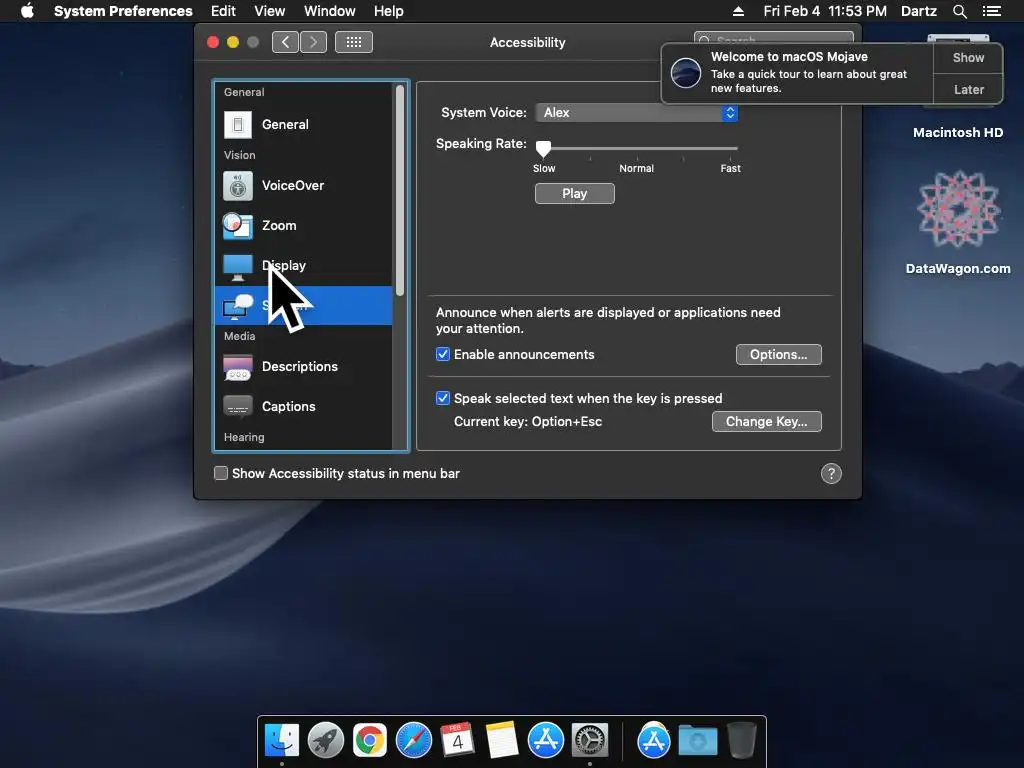
Task: Select the Macintosh HD desktop label
Action: point(958,133)
